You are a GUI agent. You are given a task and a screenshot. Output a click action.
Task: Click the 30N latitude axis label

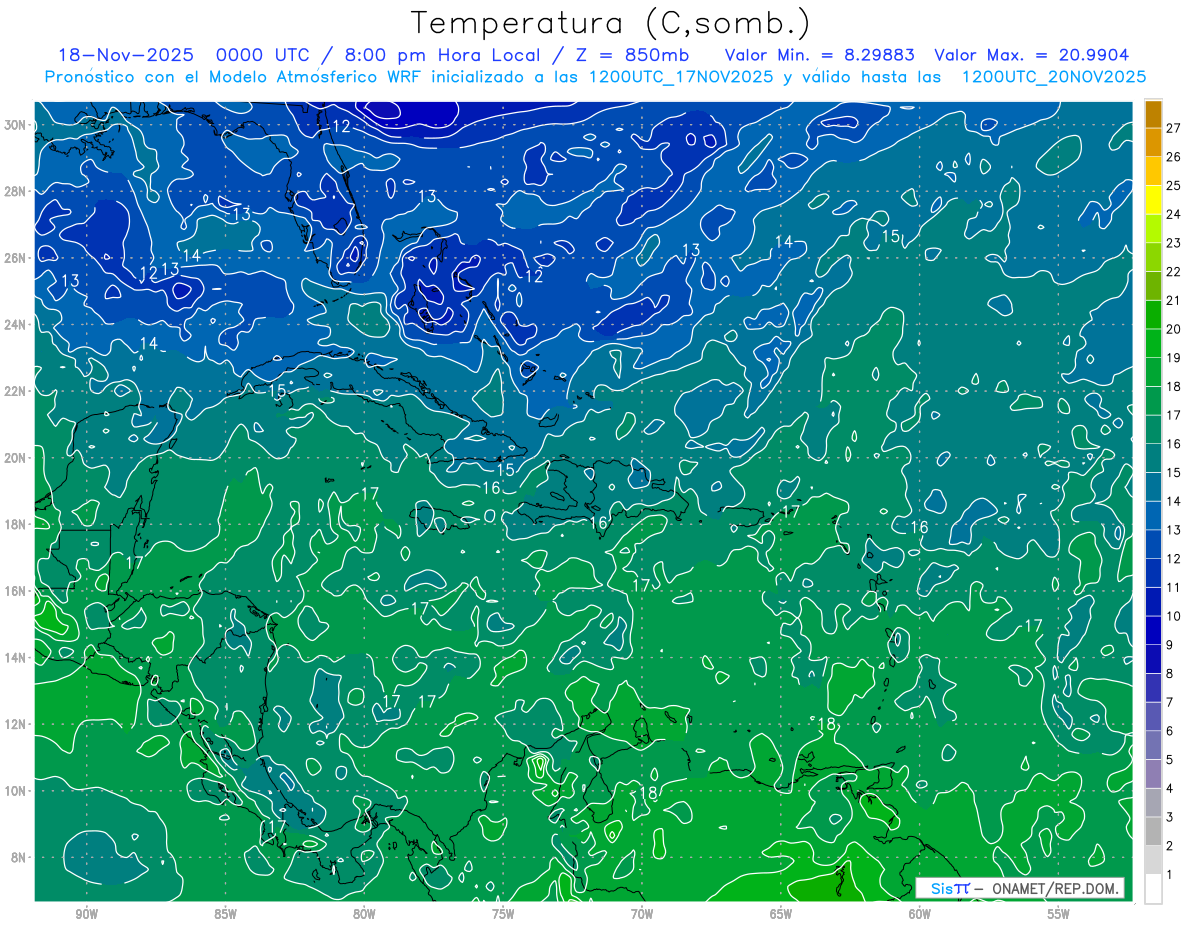pos(17,125)
